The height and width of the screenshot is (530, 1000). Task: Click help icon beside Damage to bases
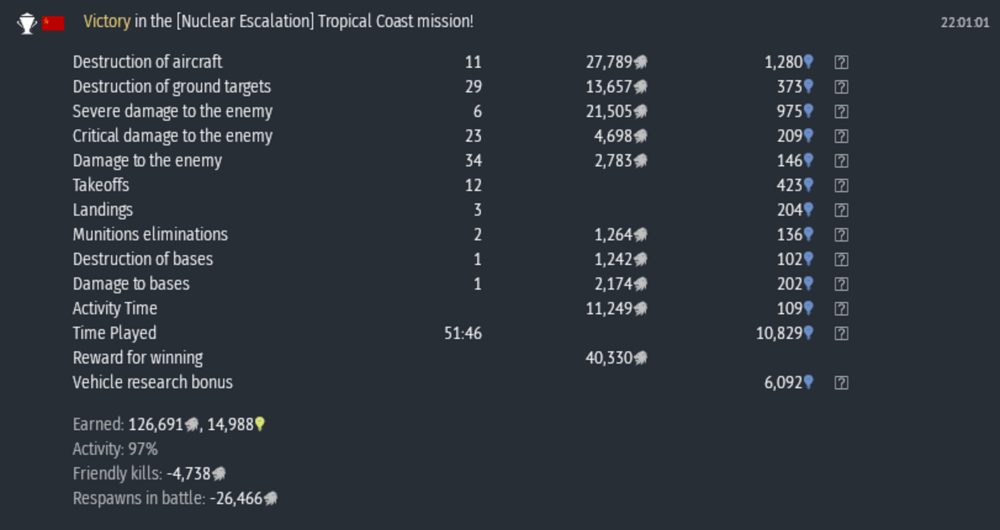coord(841,284)
